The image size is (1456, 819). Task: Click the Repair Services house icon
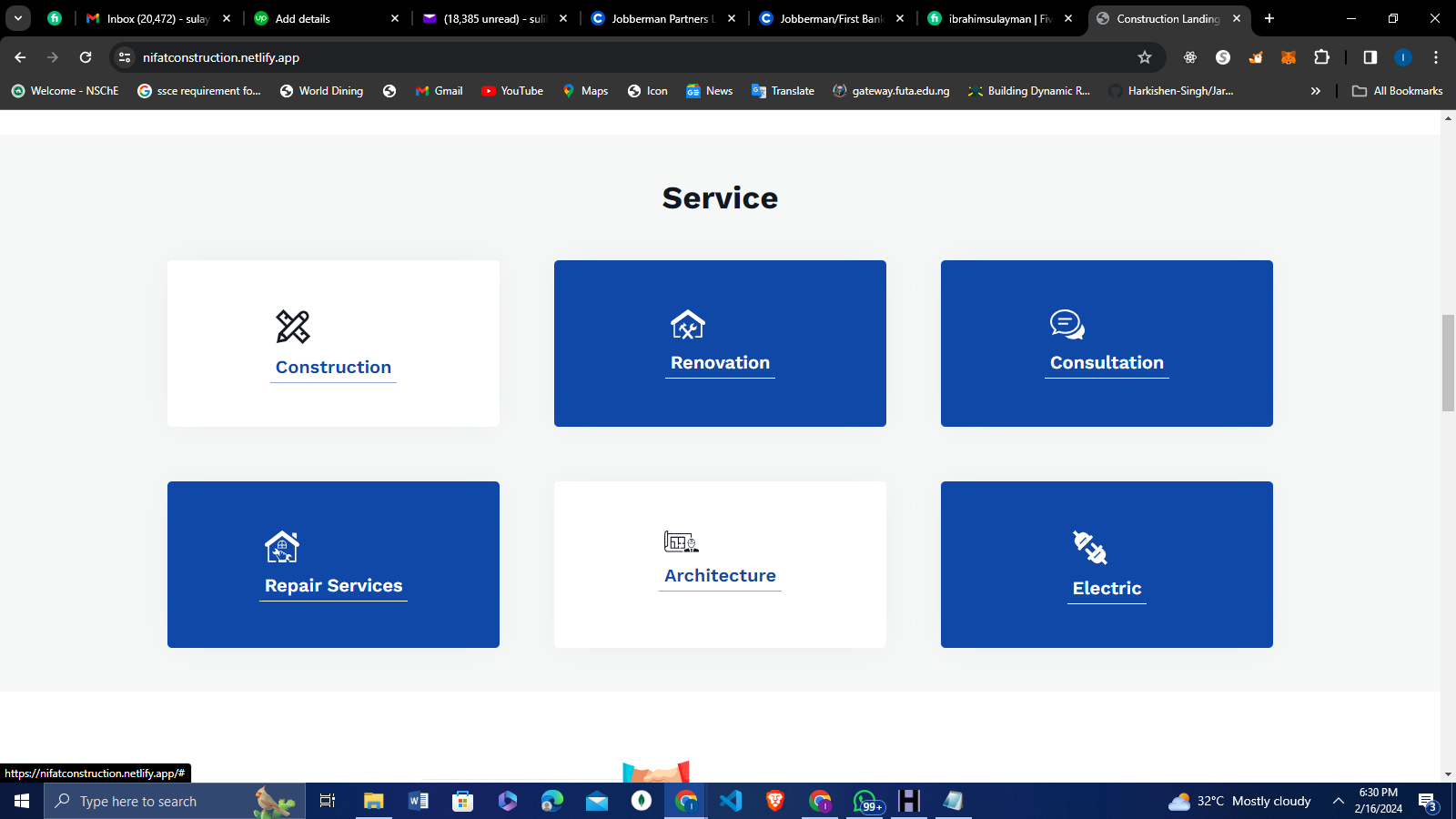pyautogui.click(x=282, y=547)
